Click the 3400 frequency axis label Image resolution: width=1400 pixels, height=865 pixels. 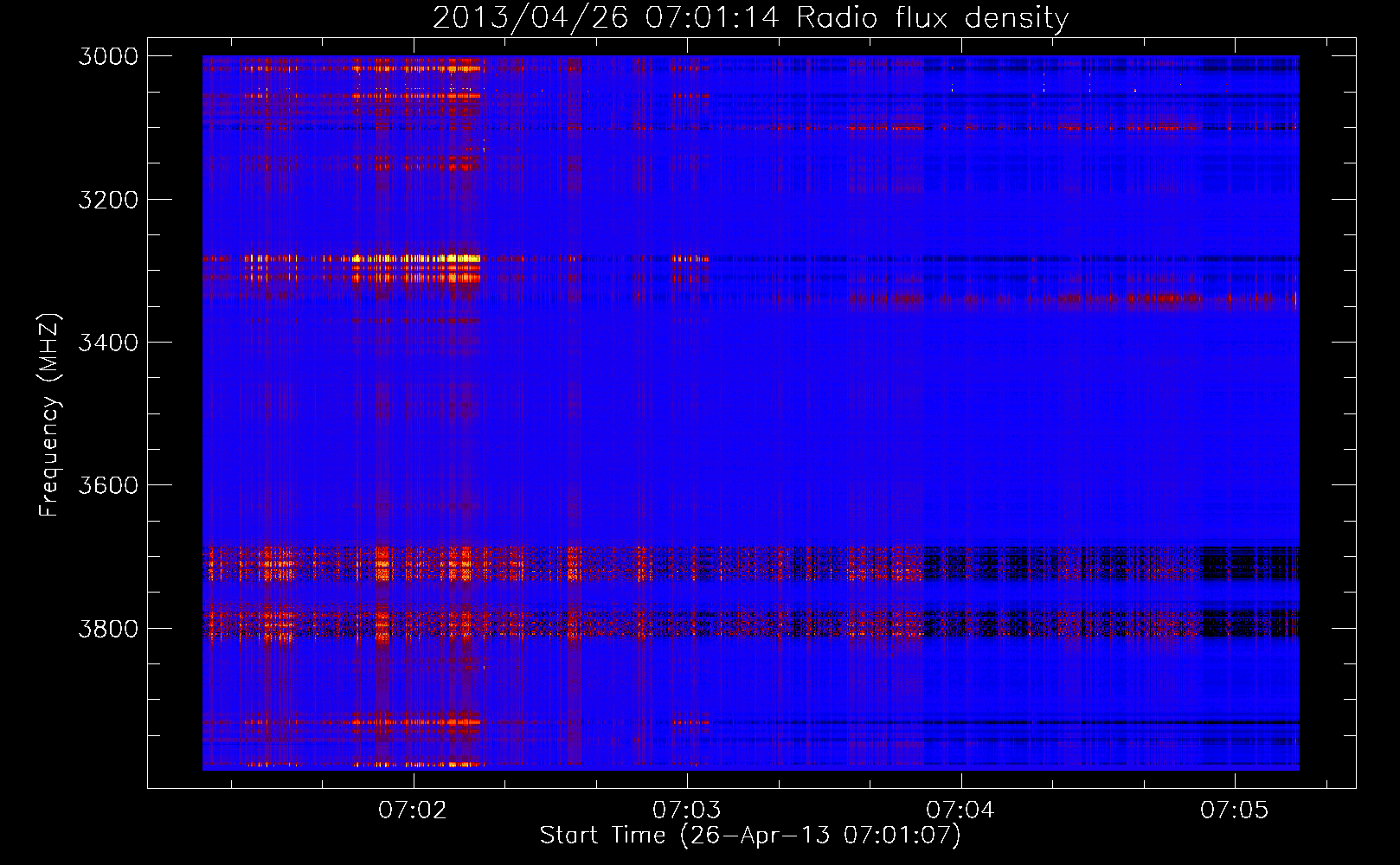click(108, 343)
